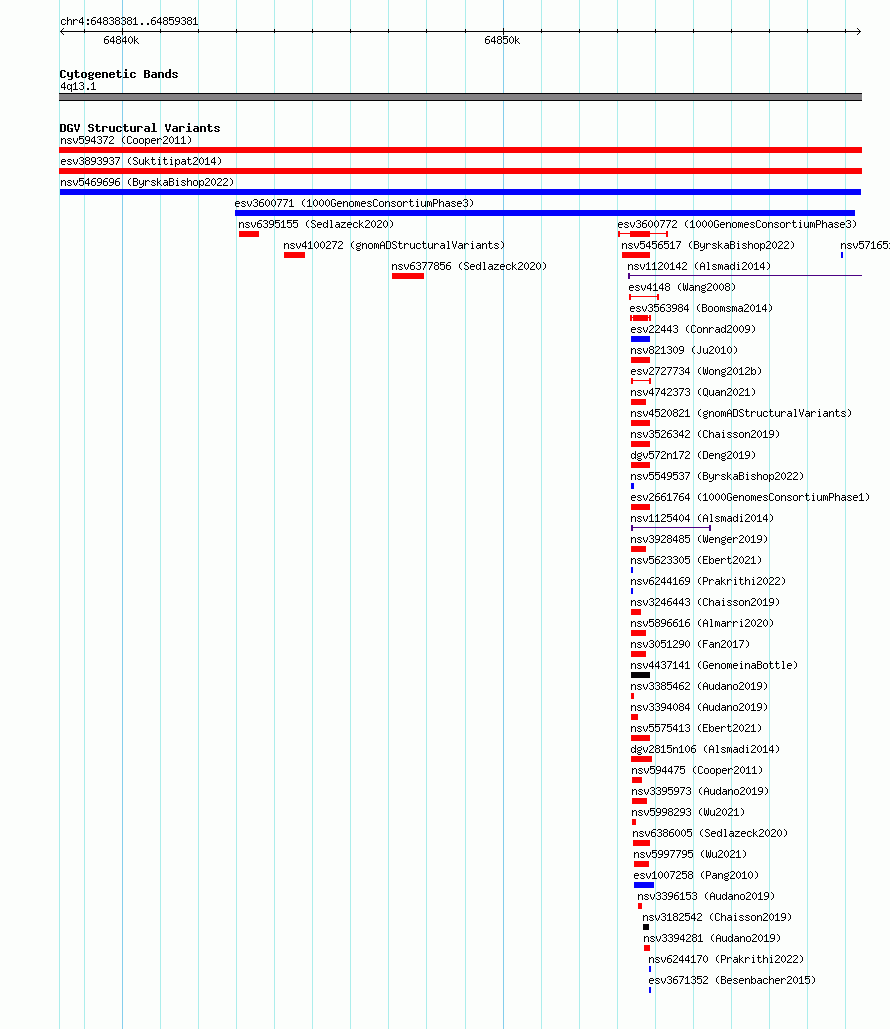
Task: Click esv22443 (Conrad2009) label
Action: click(693, 329)
